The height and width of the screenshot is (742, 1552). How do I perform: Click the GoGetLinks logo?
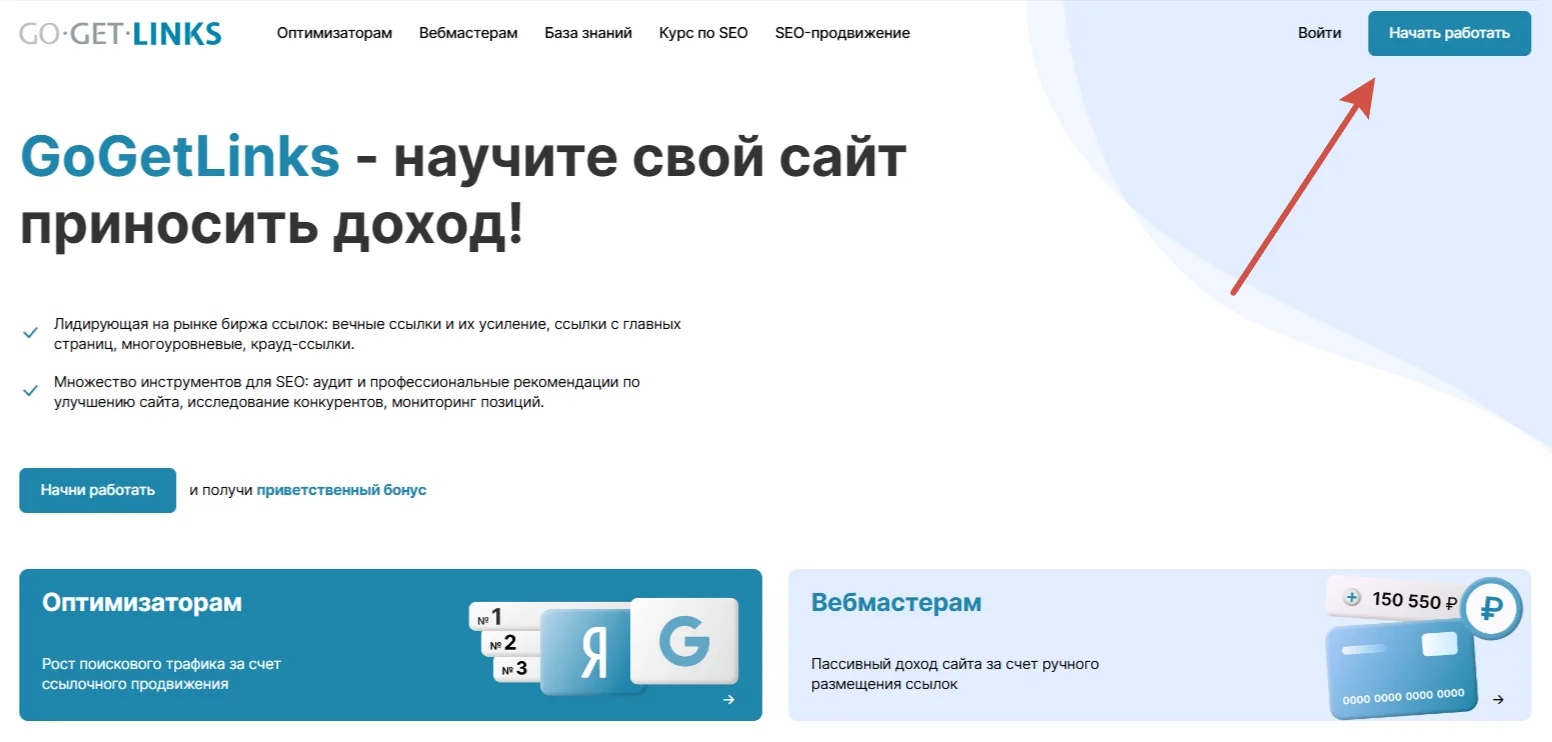(120, 33)
